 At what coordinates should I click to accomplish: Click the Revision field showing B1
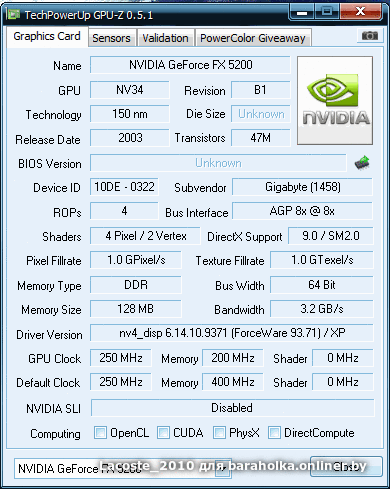(x=261, y=90)
